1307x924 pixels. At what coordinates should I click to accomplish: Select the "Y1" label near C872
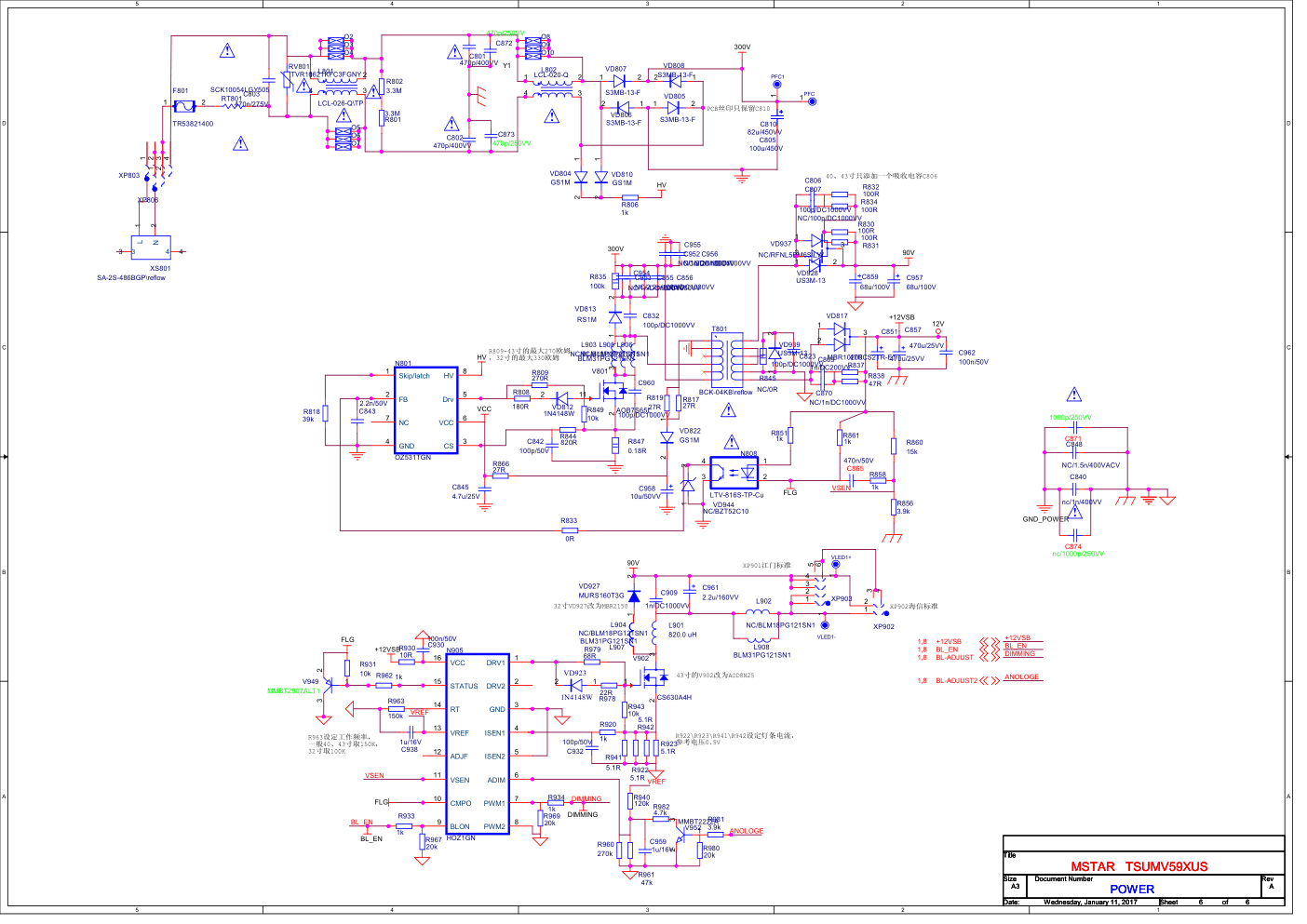[x=507, y=66]
